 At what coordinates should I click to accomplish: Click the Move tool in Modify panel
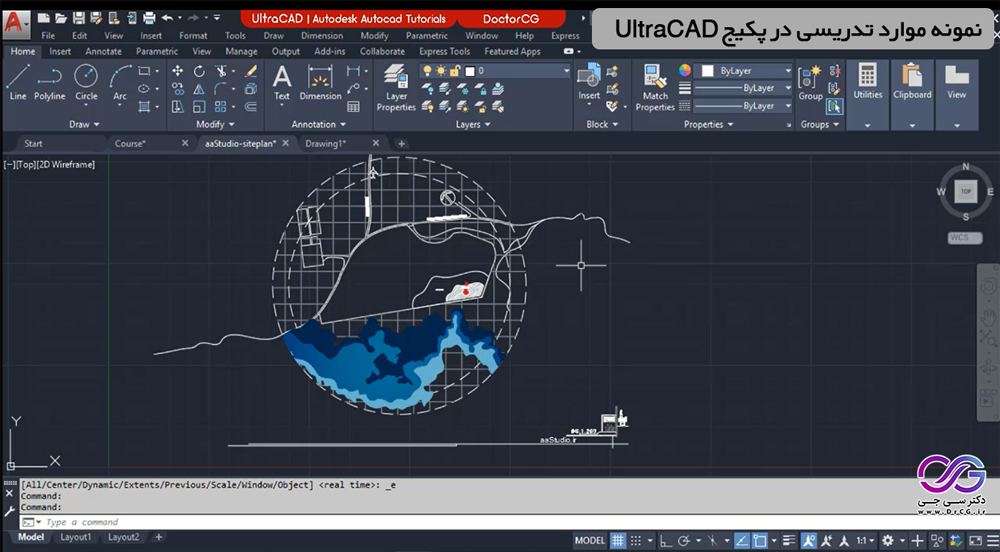tap(177, 71)
